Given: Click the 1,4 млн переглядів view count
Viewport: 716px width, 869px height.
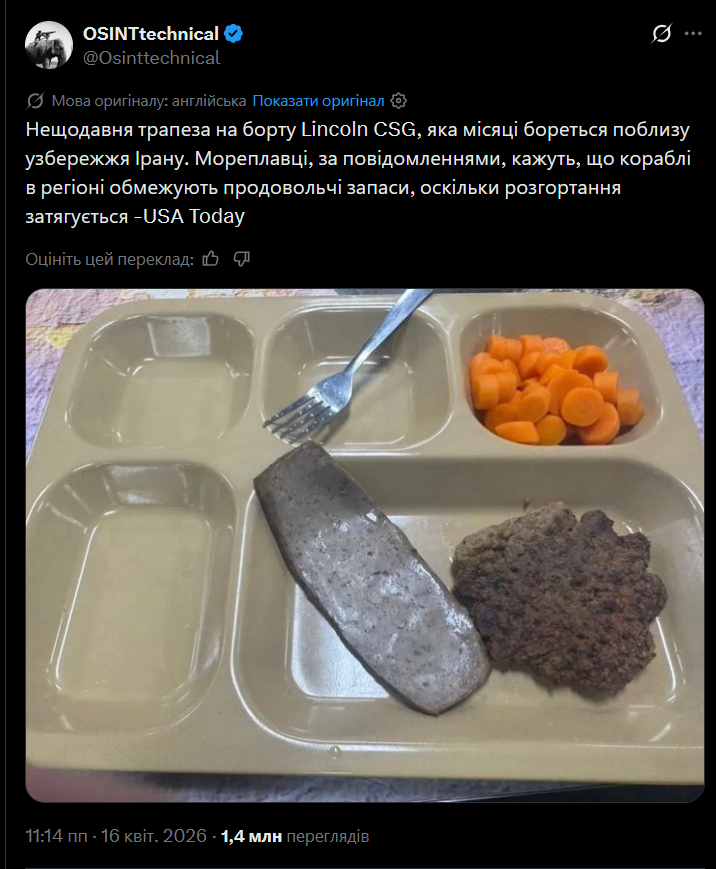Looking at the screenshot, I should pyautogui.click(x=295, y=836).
